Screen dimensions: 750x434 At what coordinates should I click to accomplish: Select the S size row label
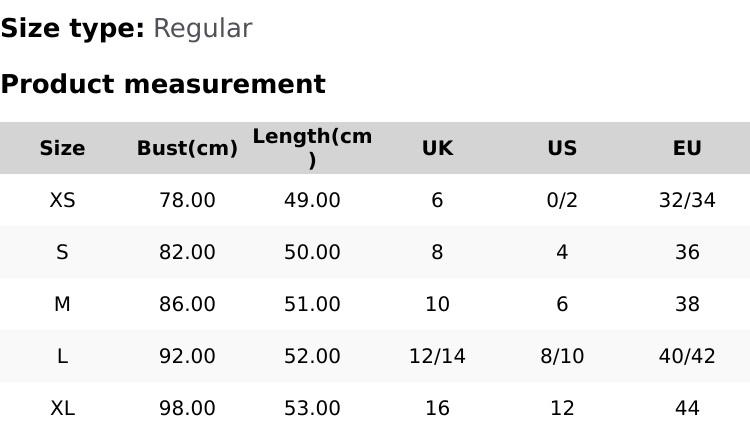click(x=62, y=252)
